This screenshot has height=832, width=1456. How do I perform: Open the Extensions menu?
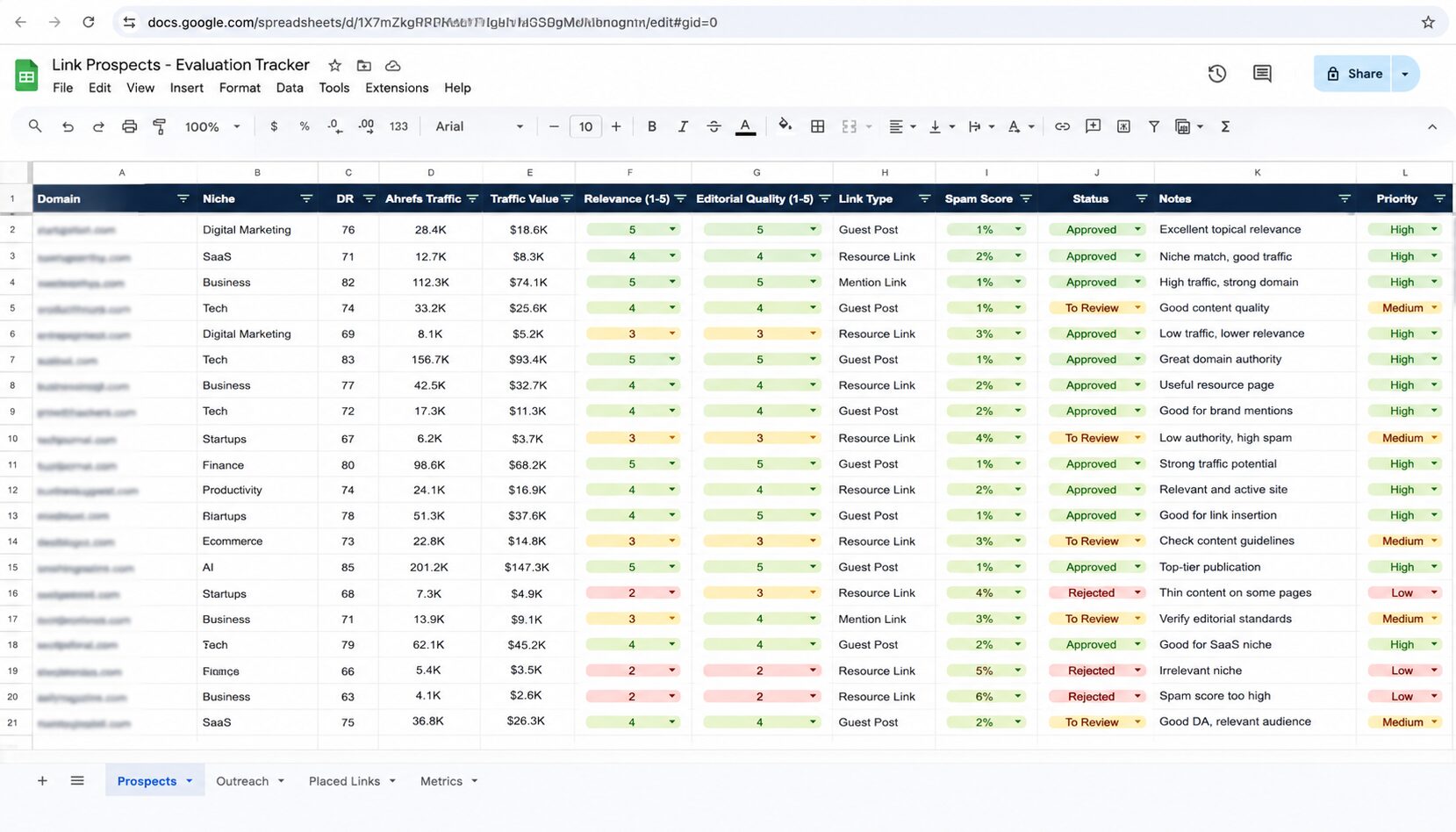[397, 88]
